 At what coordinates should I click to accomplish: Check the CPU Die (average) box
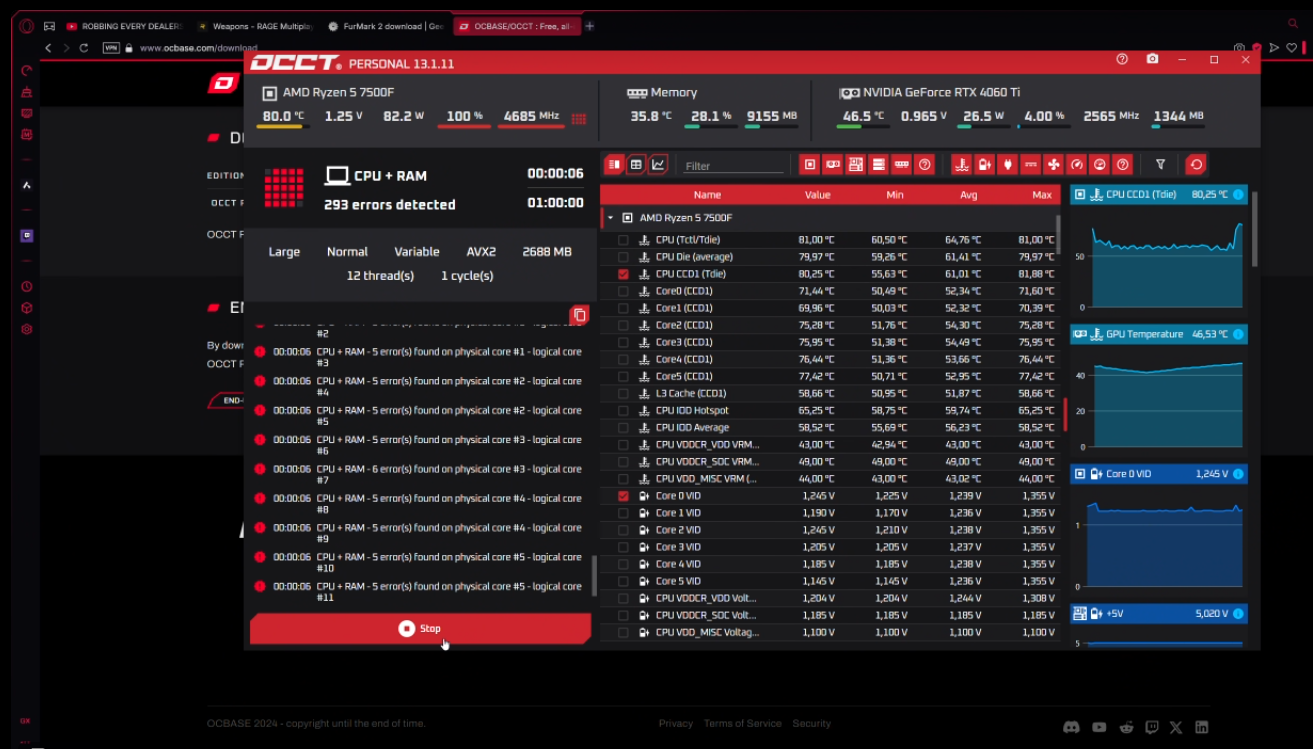[624, 257]
